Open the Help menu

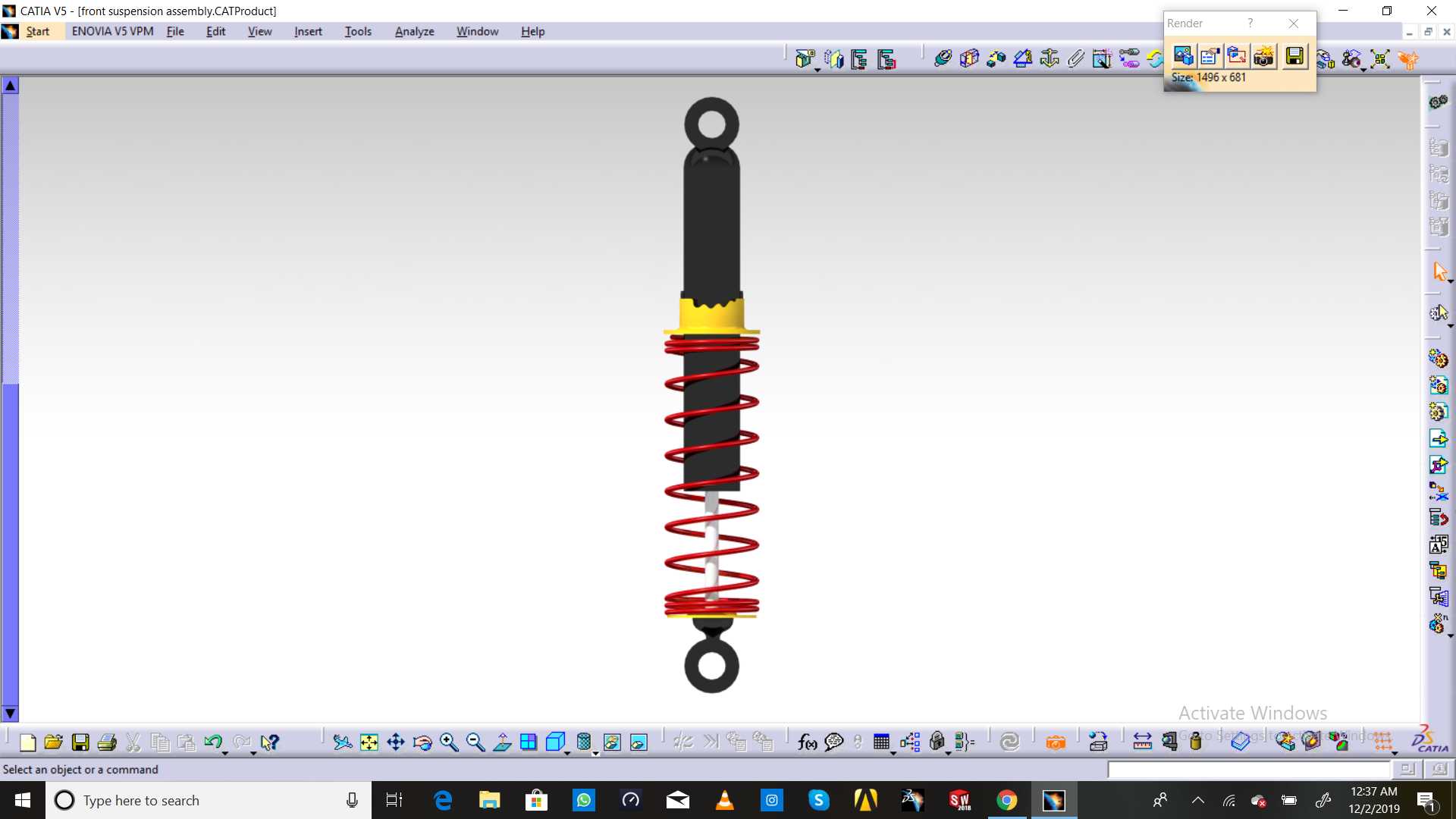click(x=532, y=32)
